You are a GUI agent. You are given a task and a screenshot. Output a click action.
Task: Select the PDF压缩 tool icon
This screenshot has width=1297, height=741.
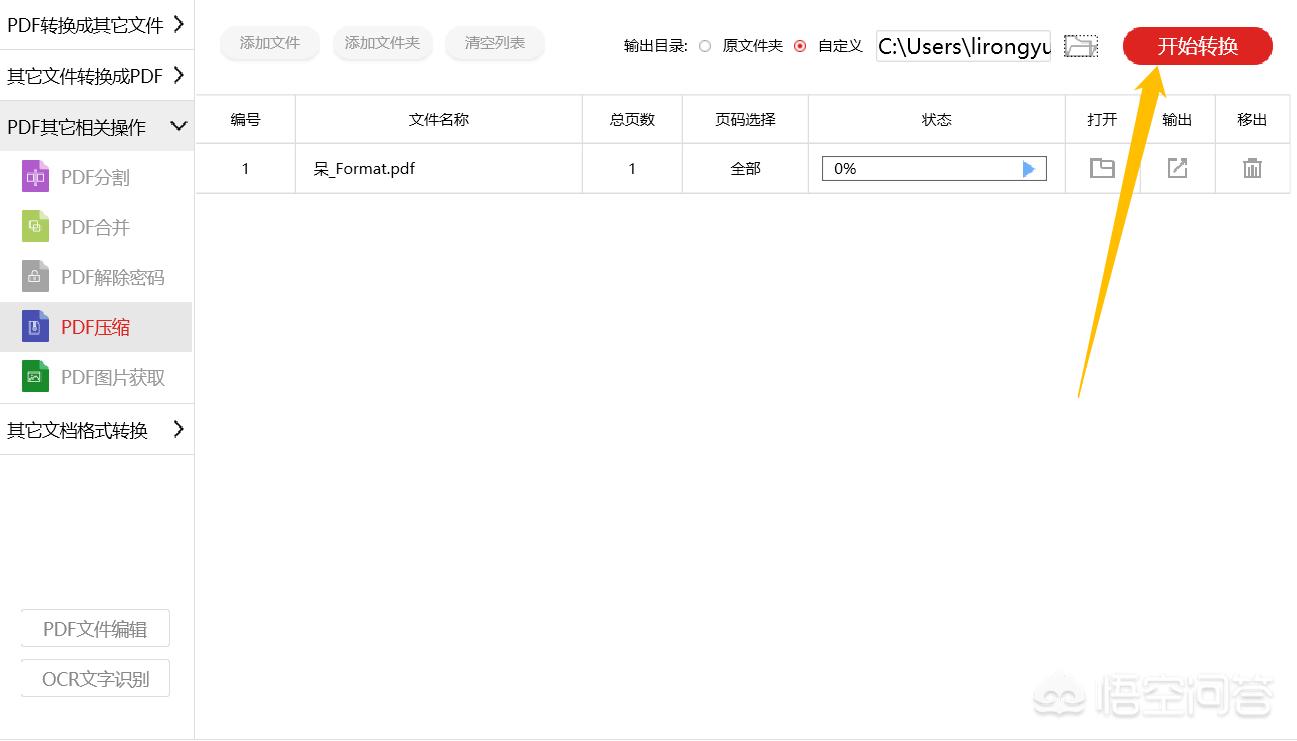pyautogui.click(x=36, y=326)
